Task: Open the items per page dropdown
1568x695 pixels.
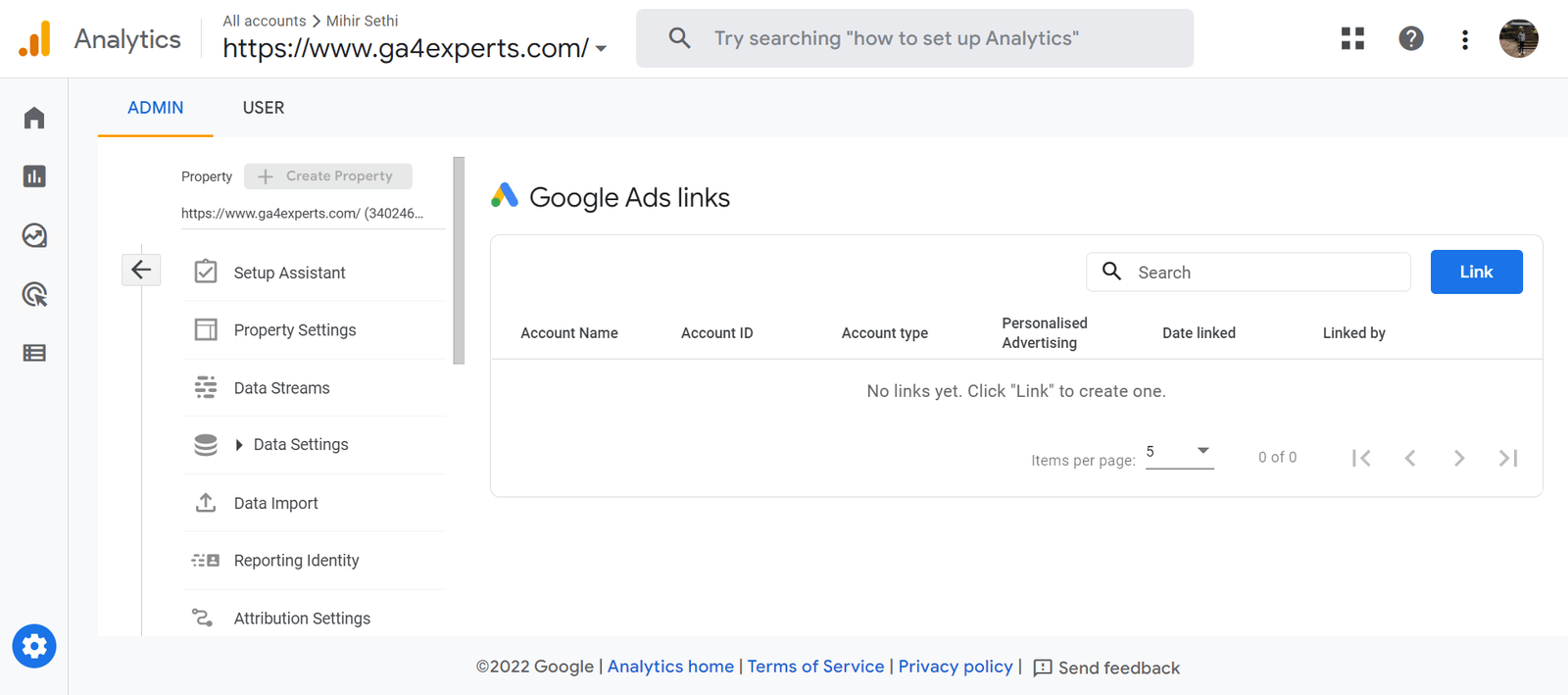Action: (1178, 453)
